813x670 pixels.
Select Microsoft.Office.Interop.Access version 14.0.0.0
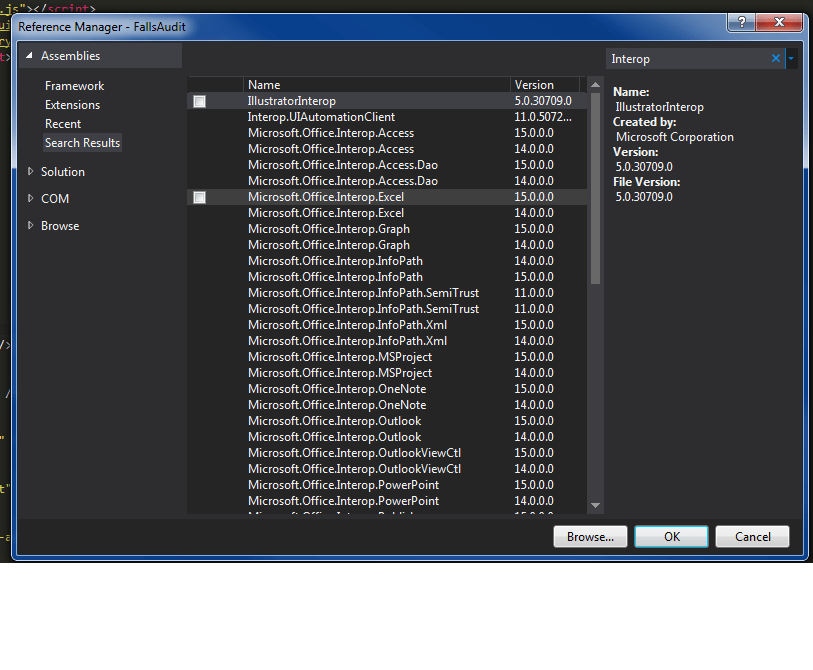click(387, 149)
